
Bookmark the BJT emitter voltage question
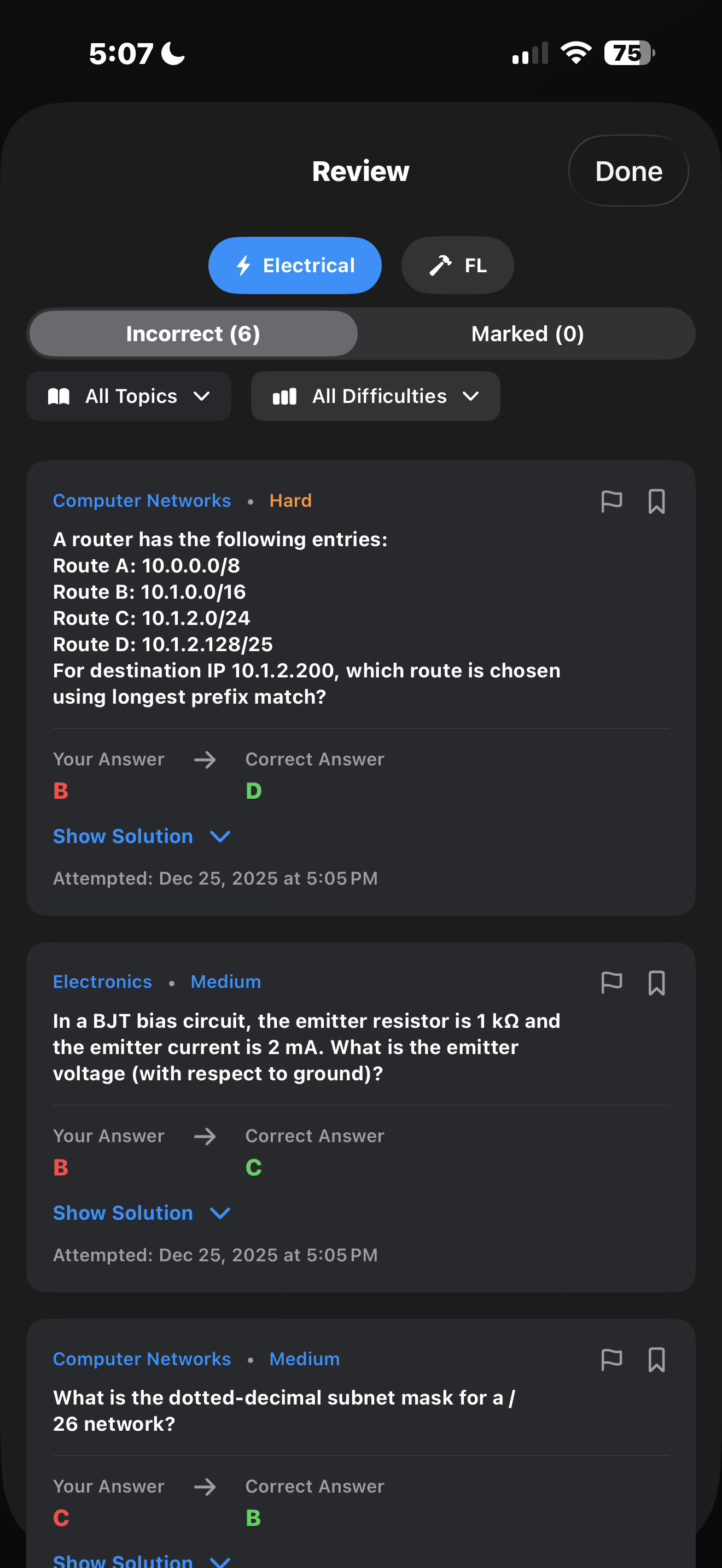click(657, 982)
